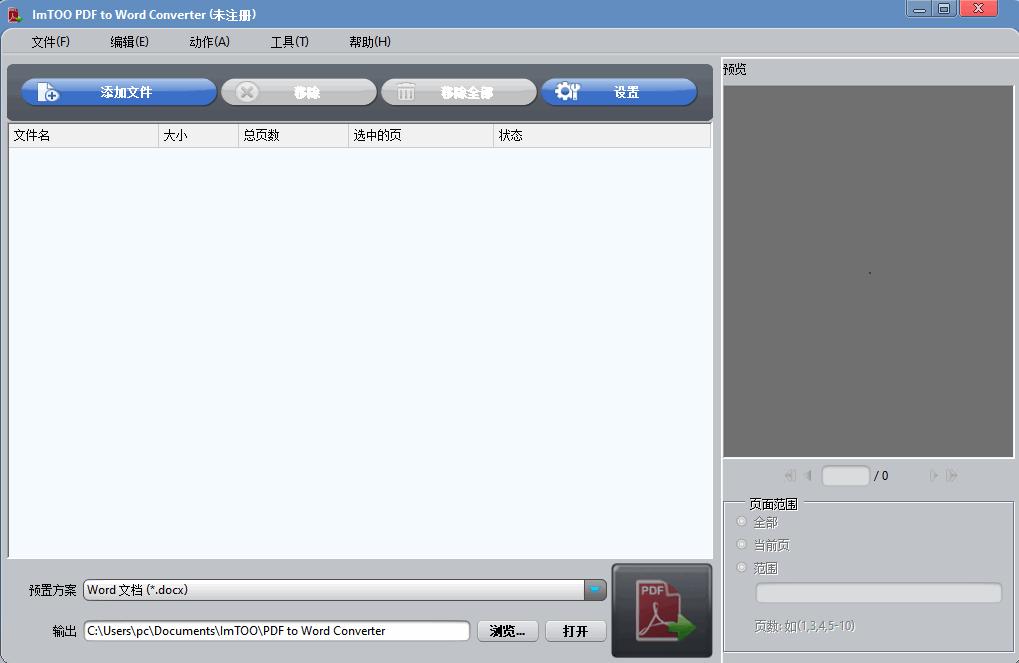Click the 总页数 column header

pos(293,135)
